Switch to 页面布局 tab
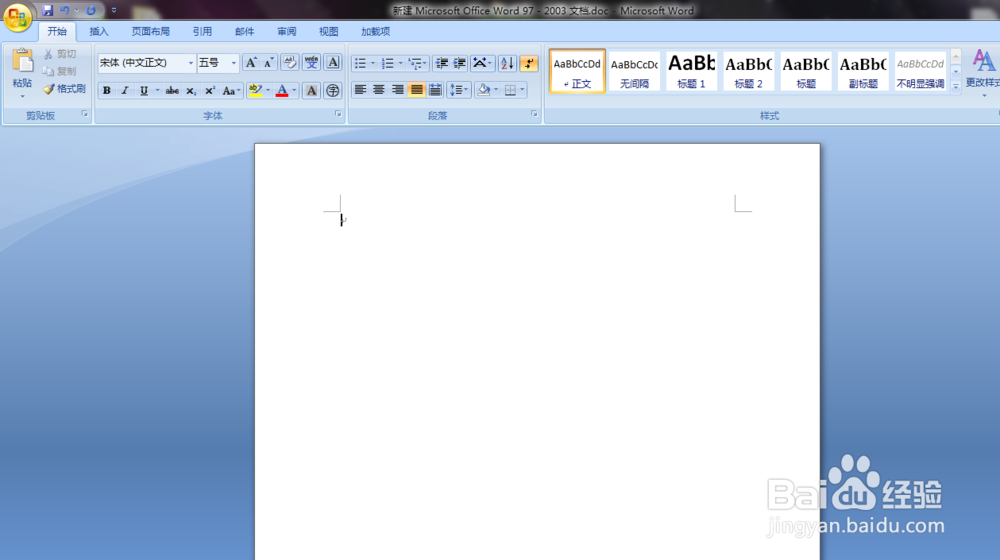The width and height of the screenshot is (1000, 560). click(151, 31)
